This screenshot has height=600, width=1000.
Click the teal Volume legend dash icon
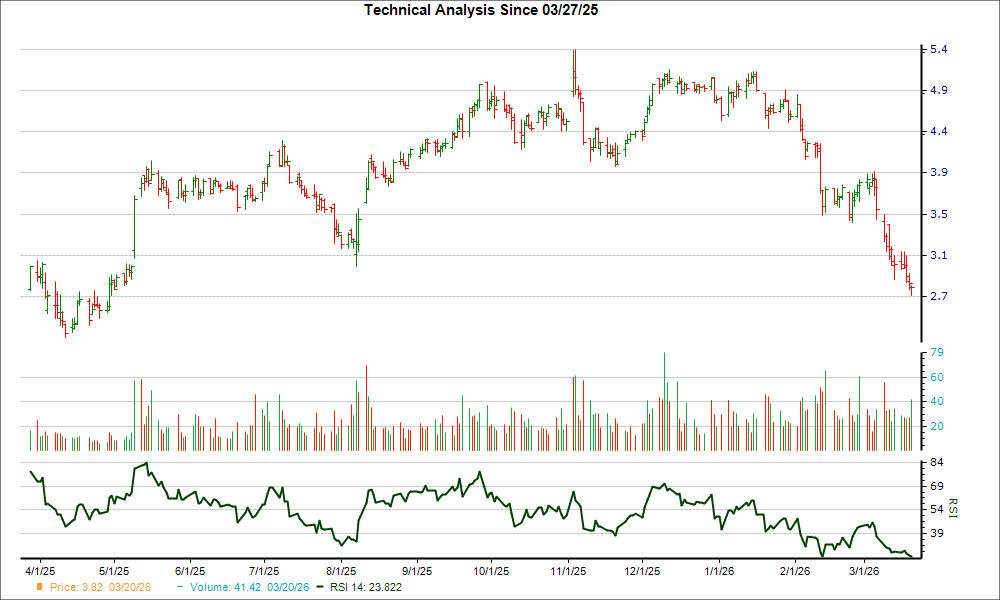click(182, 589)
